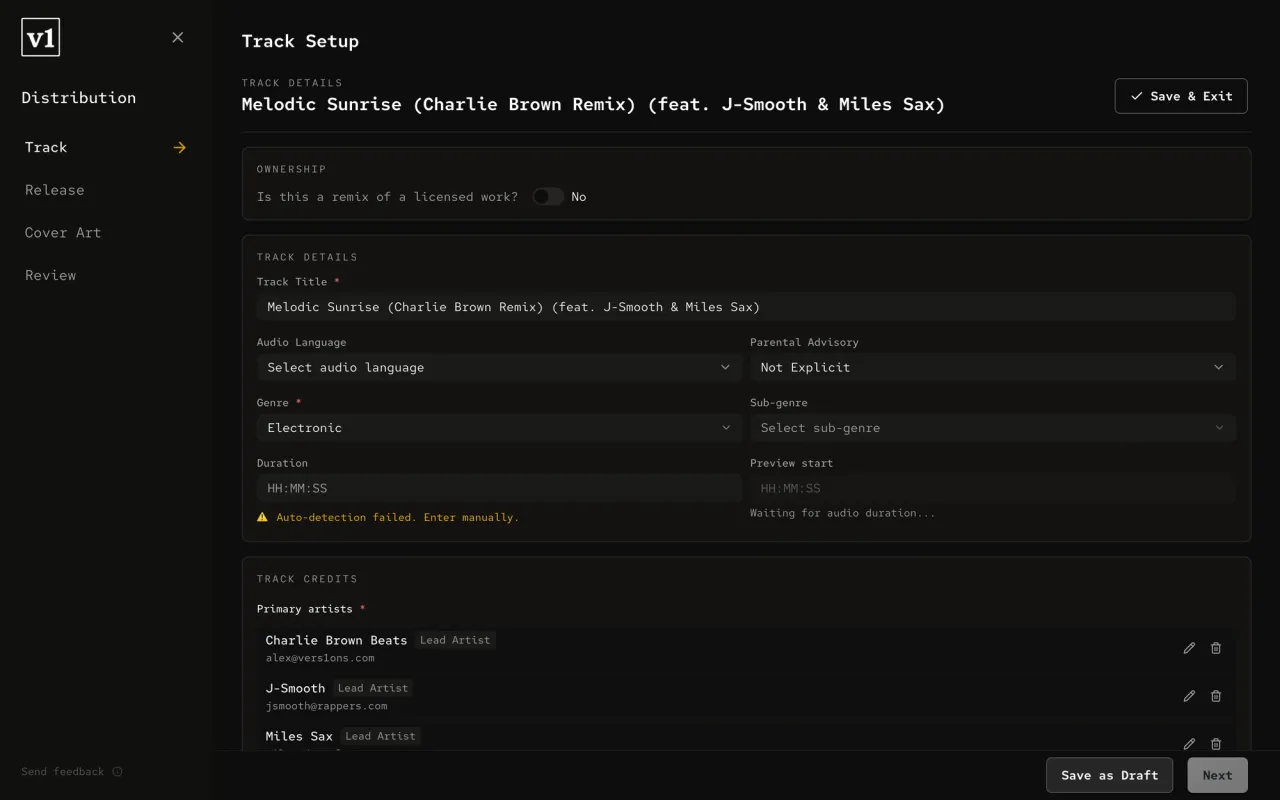Edit the J-Smooth artist entry

1189,696
